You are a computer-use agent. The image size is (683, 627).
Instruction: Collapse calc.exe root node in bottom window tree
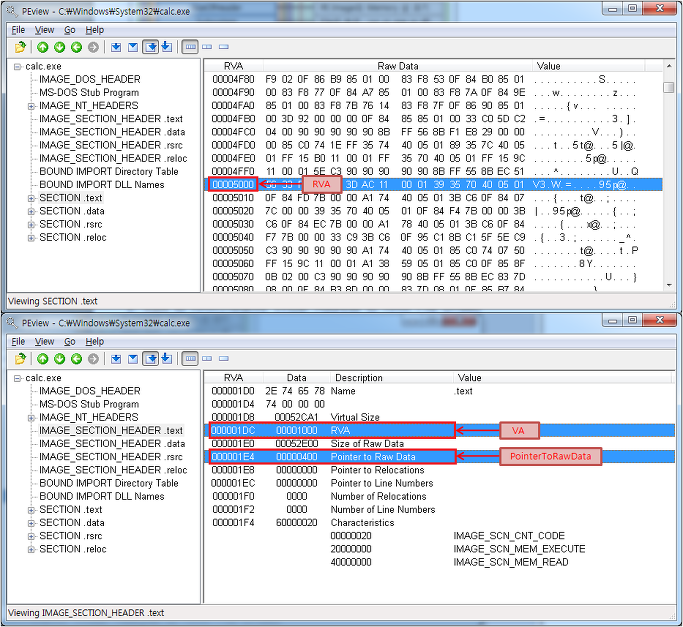(x=17, y=378)
